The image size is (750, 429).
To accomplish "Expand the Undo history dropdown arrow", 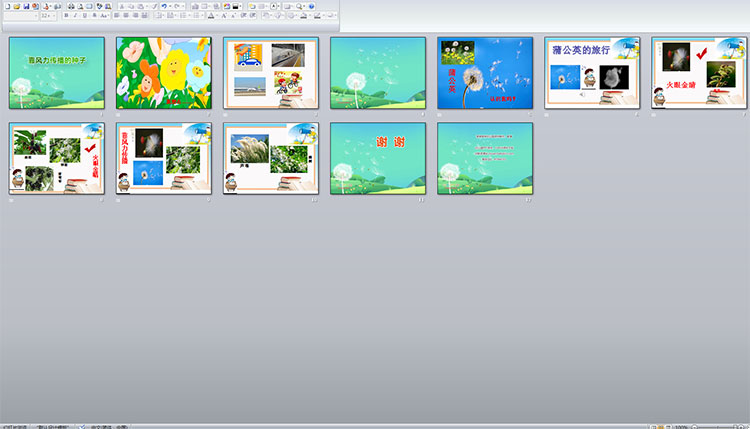I will coord(170,6).
